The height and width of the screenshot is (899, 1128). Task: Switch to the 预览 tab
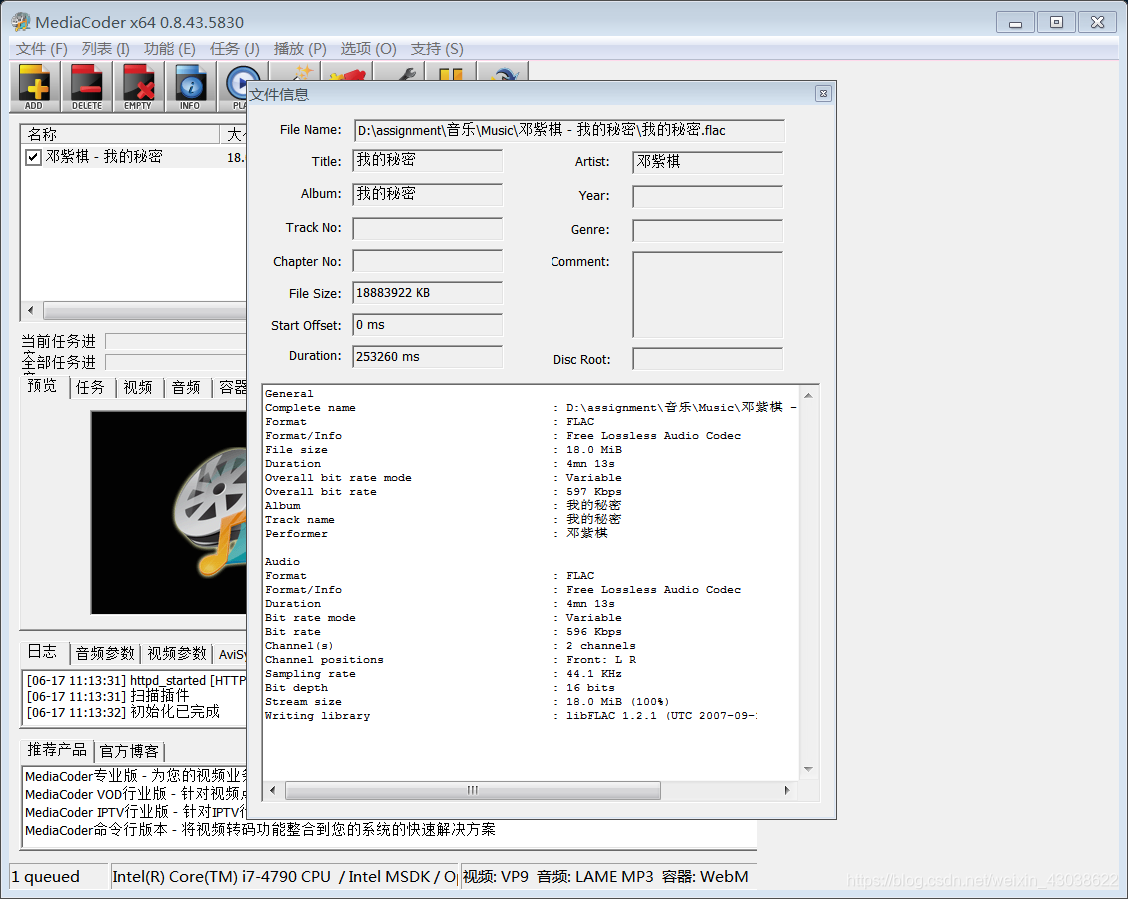[42, 385]
